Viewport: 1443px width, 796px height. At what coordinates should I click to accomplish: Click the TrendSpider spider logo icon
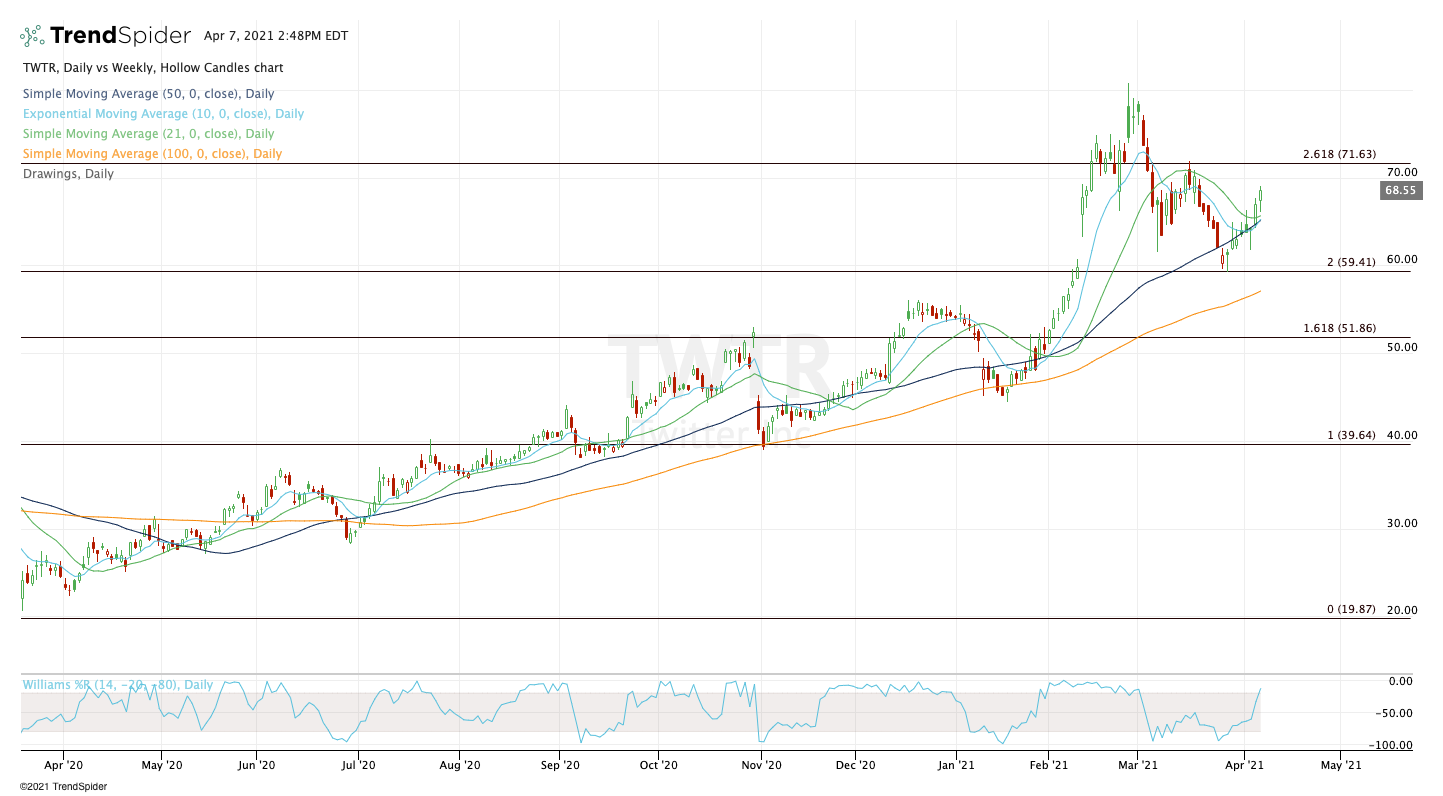click(x=32, y=36)
